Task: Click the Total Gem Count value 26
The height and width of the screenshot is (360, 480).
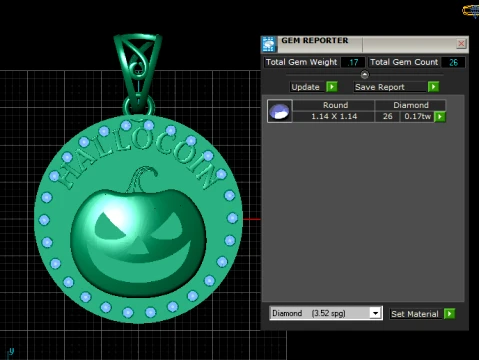Action: 453,62
